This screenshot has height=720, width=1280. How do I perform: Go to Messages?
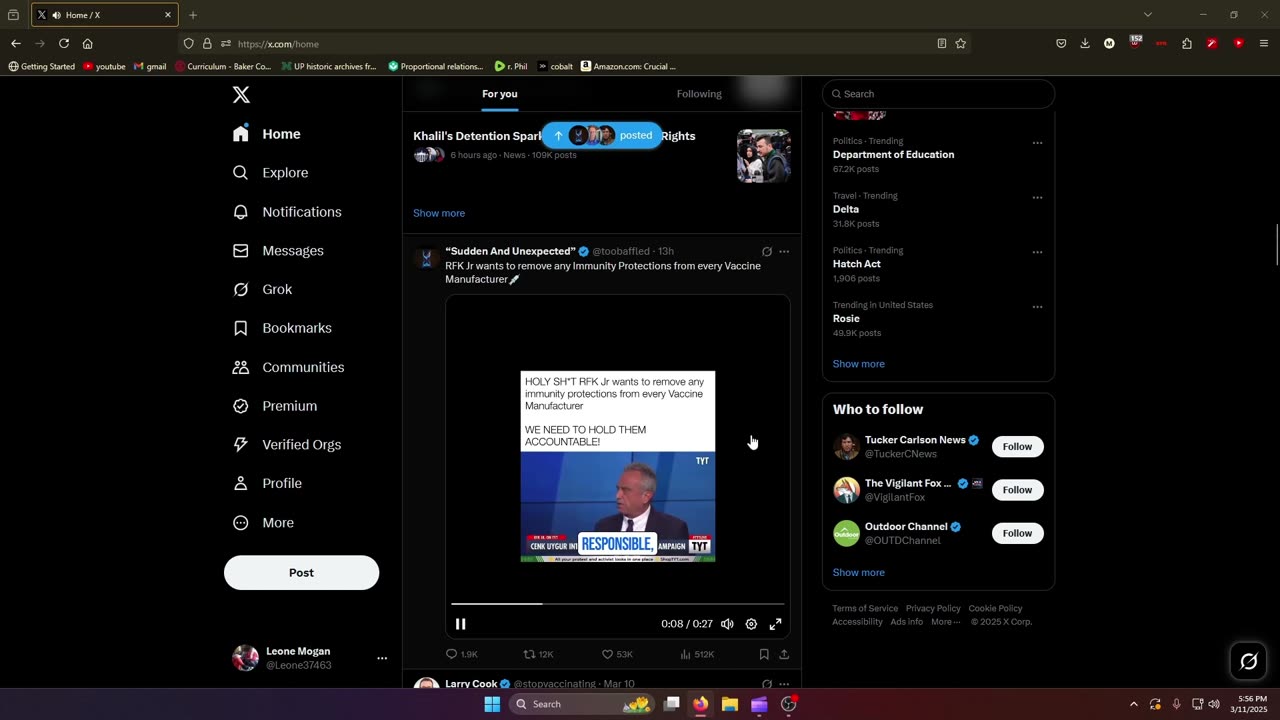click(278, 251)
